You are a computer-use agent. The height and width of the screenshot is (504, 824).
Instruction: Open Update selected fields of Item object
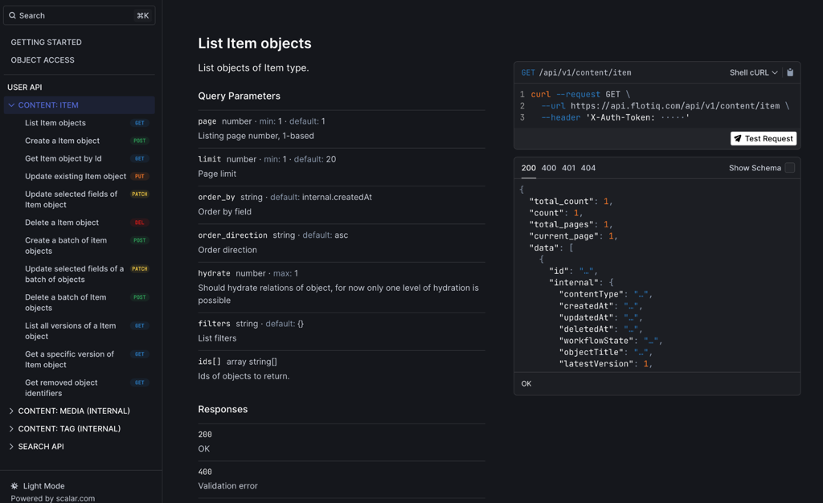[x=71, y=200]
